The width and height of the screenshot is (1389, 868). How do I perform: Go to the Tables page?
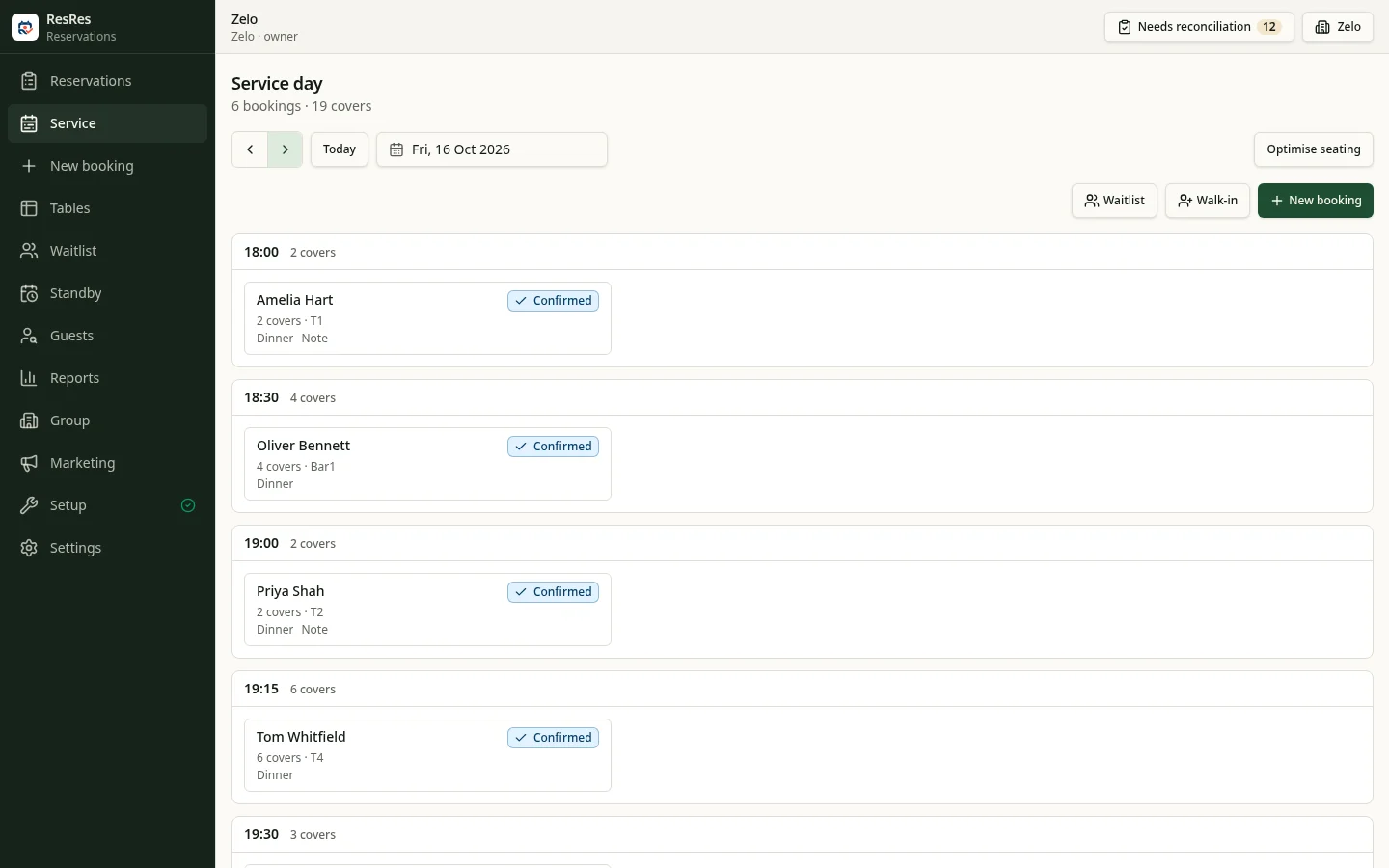107,208
